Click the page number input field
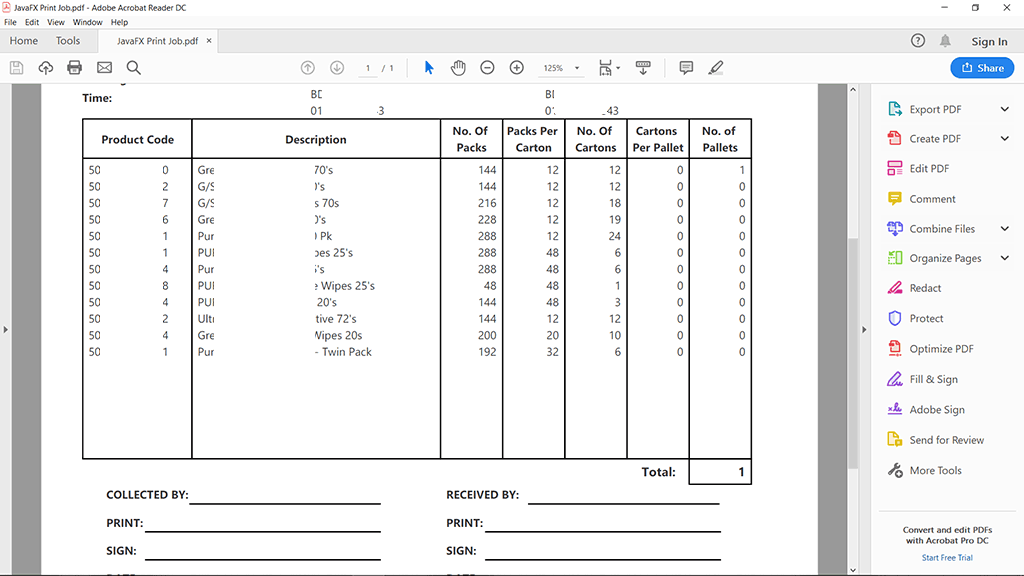The image size is (1024, 576). (368, 68)
